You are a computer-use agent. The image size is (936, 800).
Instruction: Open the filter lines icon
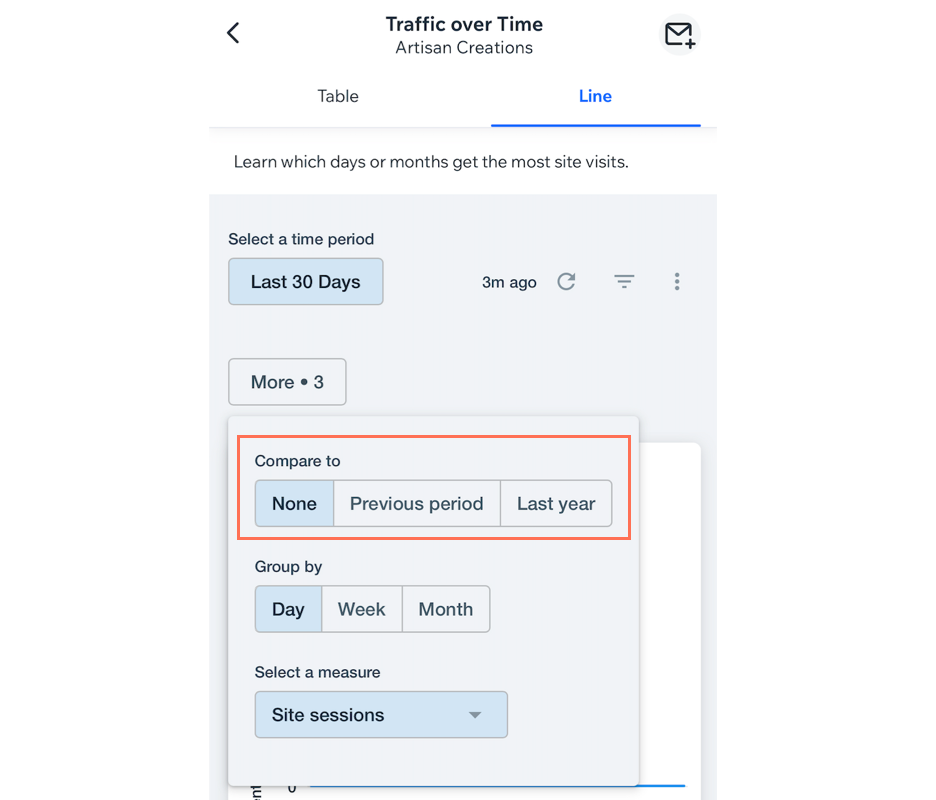(624, 282)
